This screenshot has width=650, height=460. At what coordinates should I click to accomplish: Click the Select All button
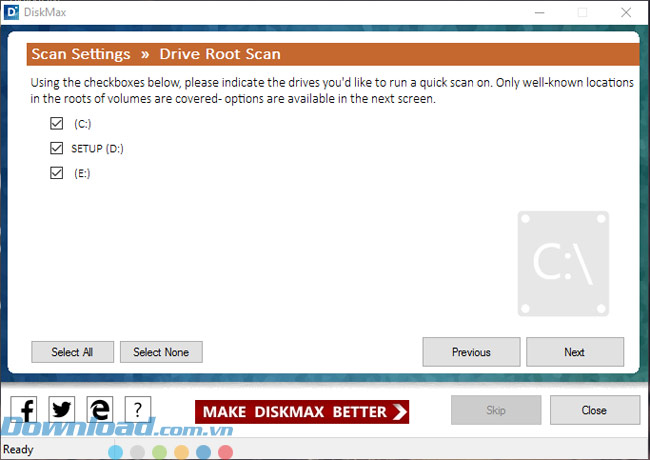[x=73, y=352]
